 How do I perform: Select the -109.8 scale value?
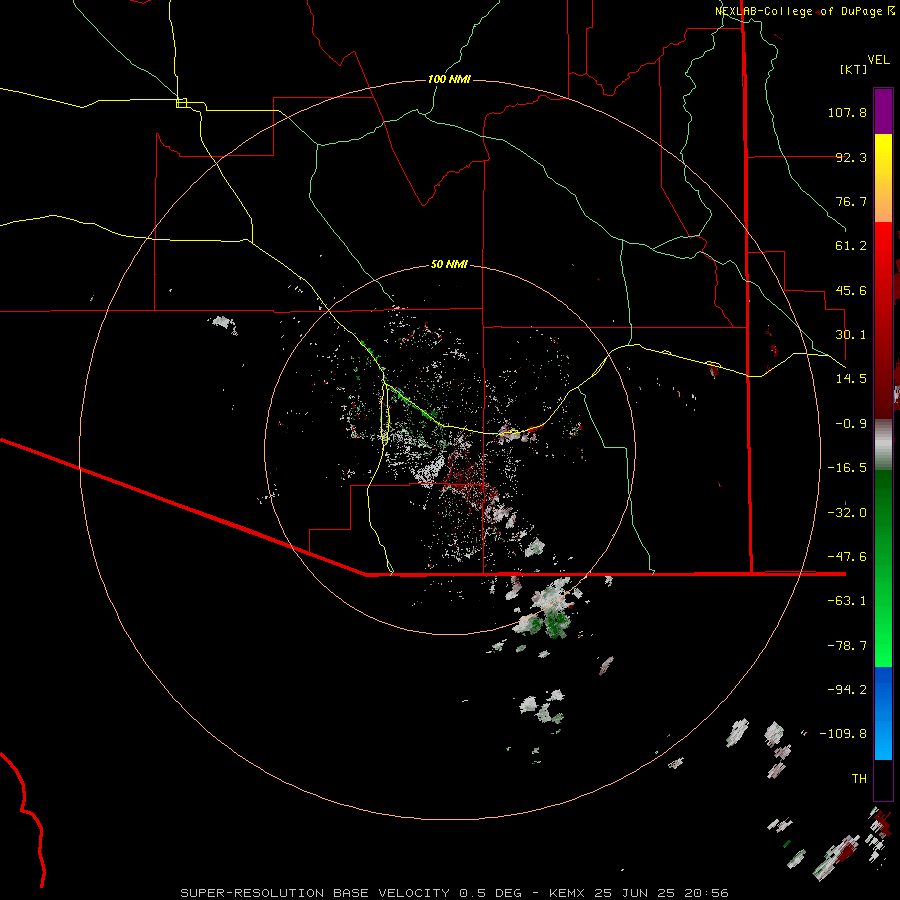[843, 734]
